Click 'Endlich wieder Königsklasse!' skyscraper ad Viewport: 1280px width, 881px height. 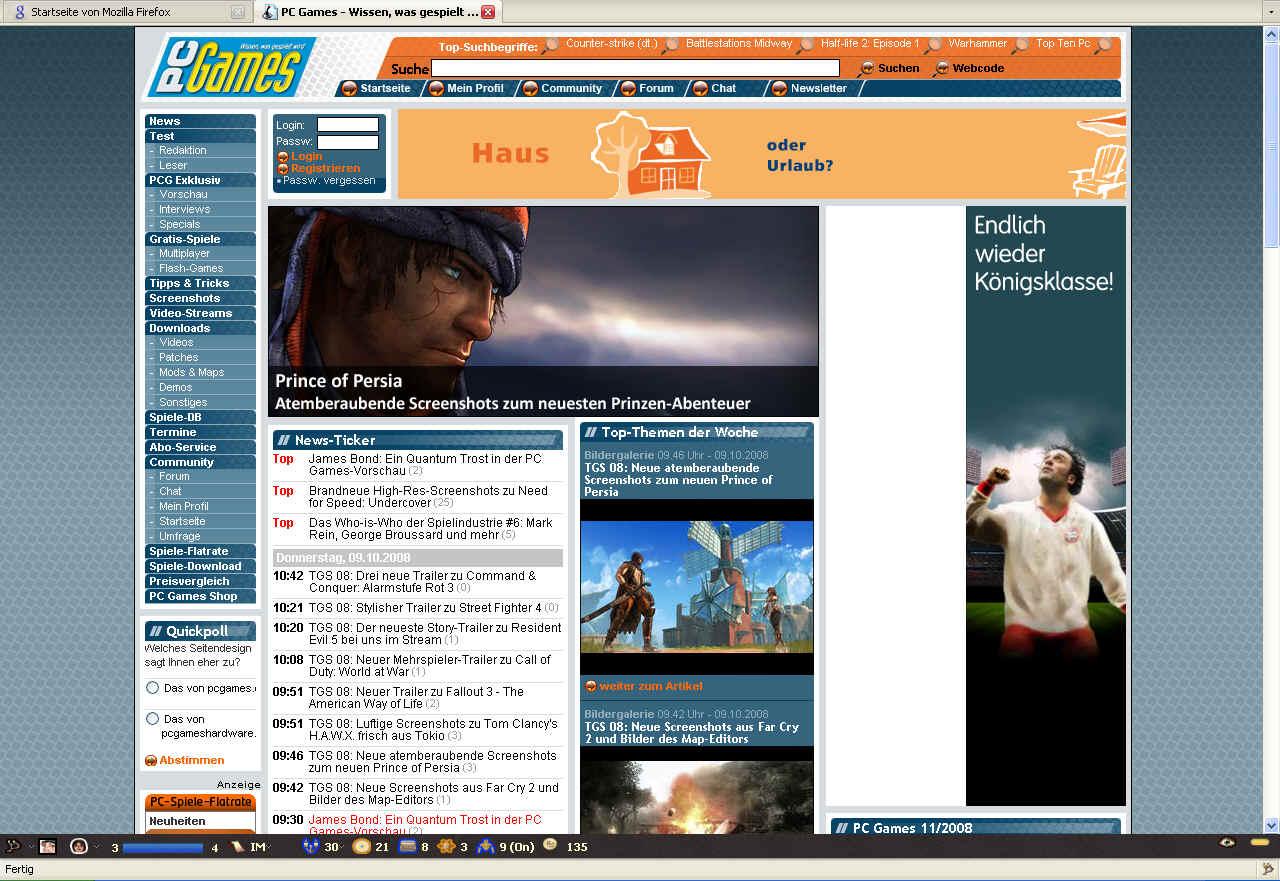[x=1046, y=505]
